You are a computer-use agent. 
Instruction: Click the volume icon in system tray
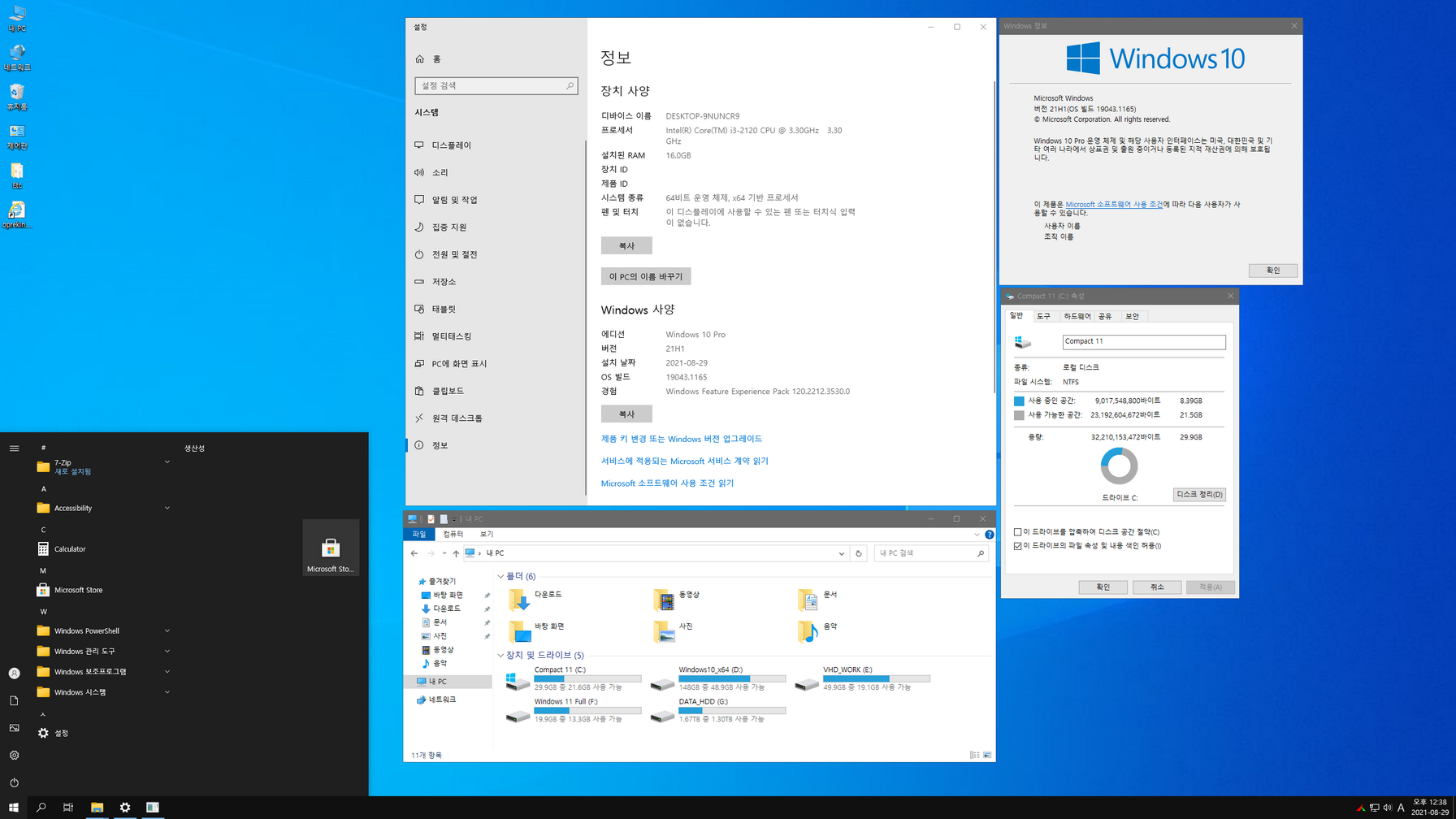tap(1387, 808)
